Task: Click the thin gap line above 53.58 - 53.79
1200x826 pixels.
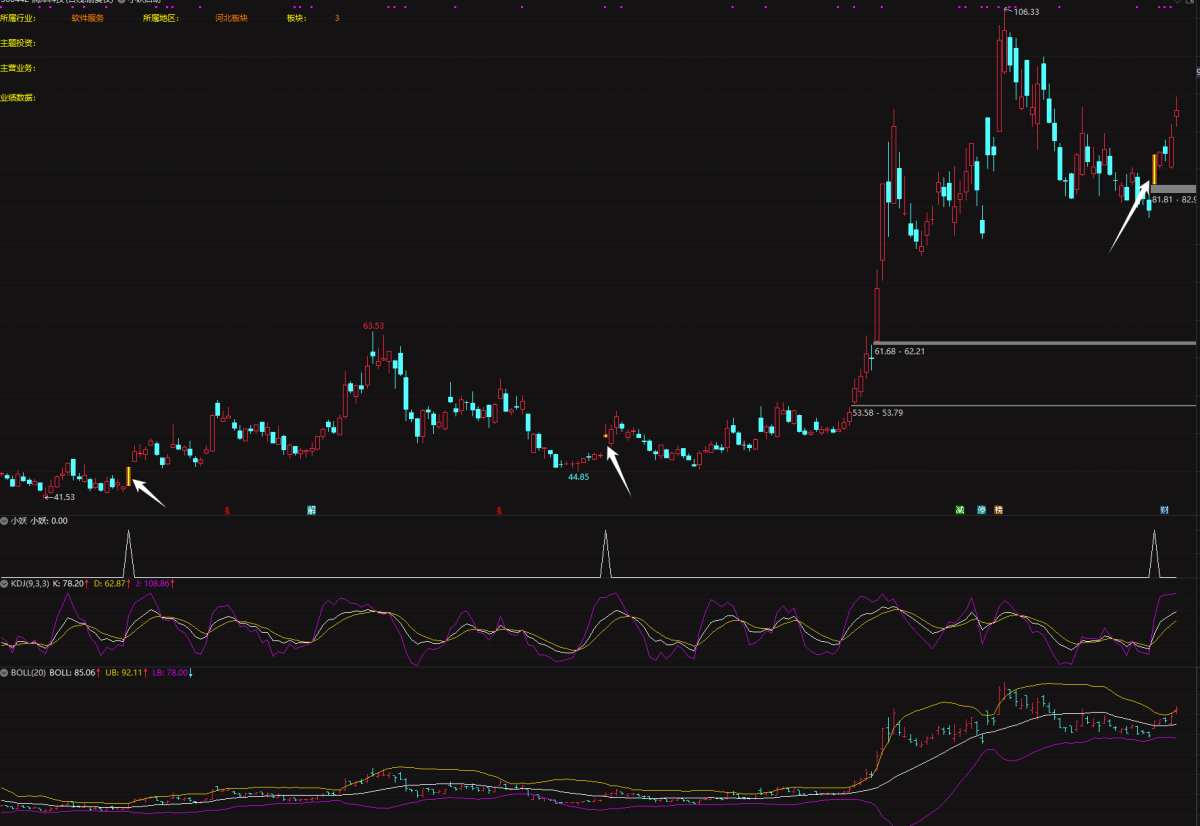Action: [1023, 405]
